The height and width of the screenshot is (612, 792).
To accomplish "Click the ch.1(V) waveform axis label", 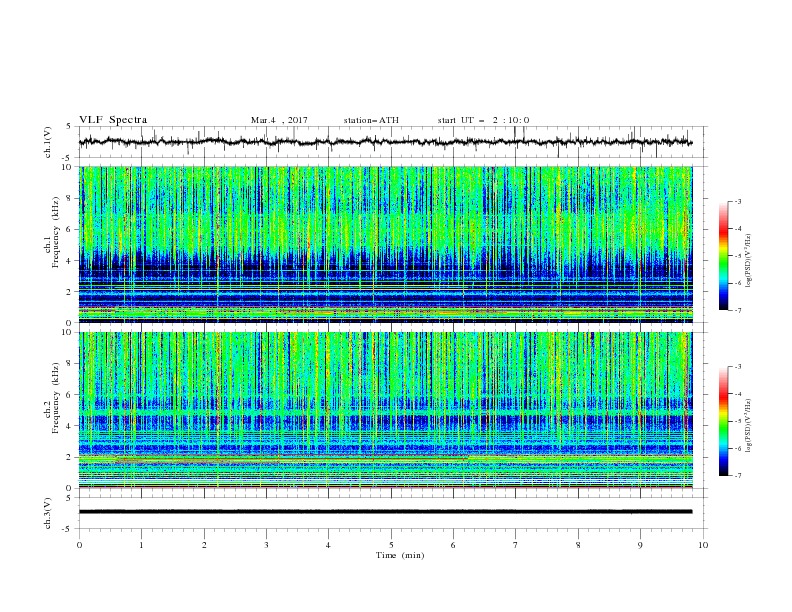I will click(48, 142).
